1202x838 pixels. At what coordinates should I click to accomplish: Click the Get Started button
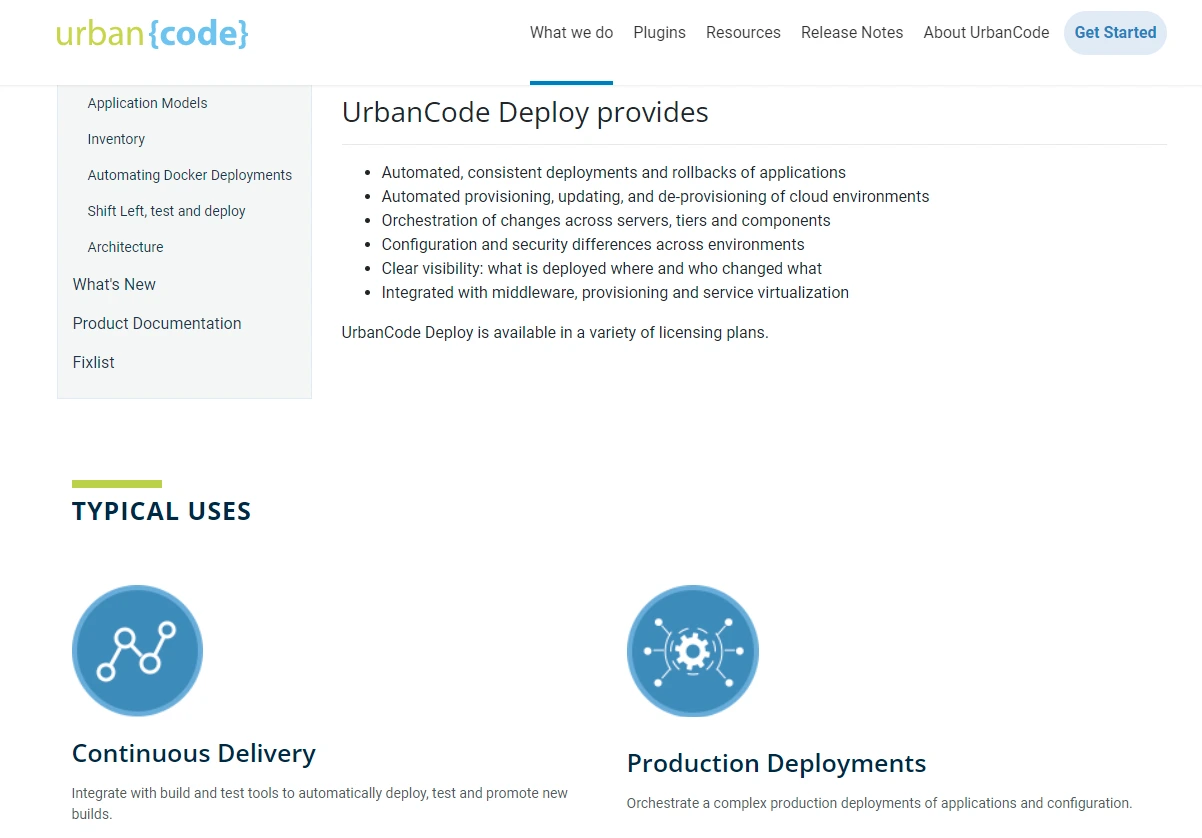(1115, 33)
